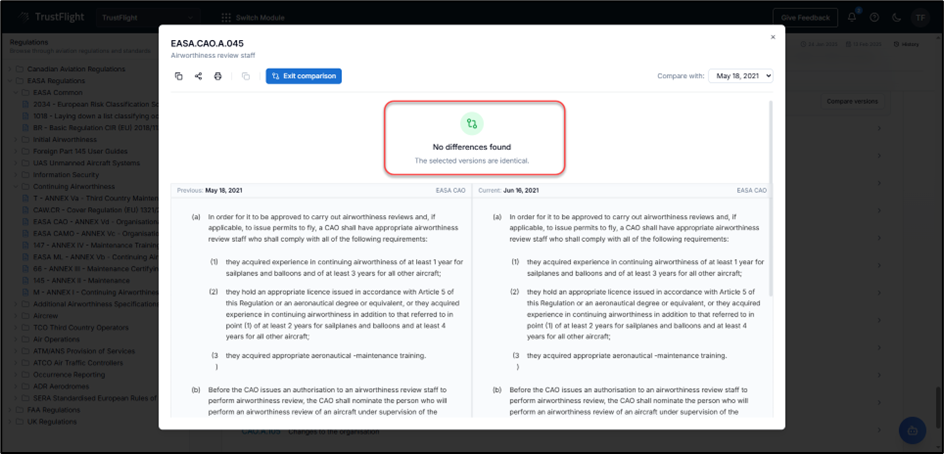
Task: Click the copy icon in modal toolbar
Action: [178, 76]
